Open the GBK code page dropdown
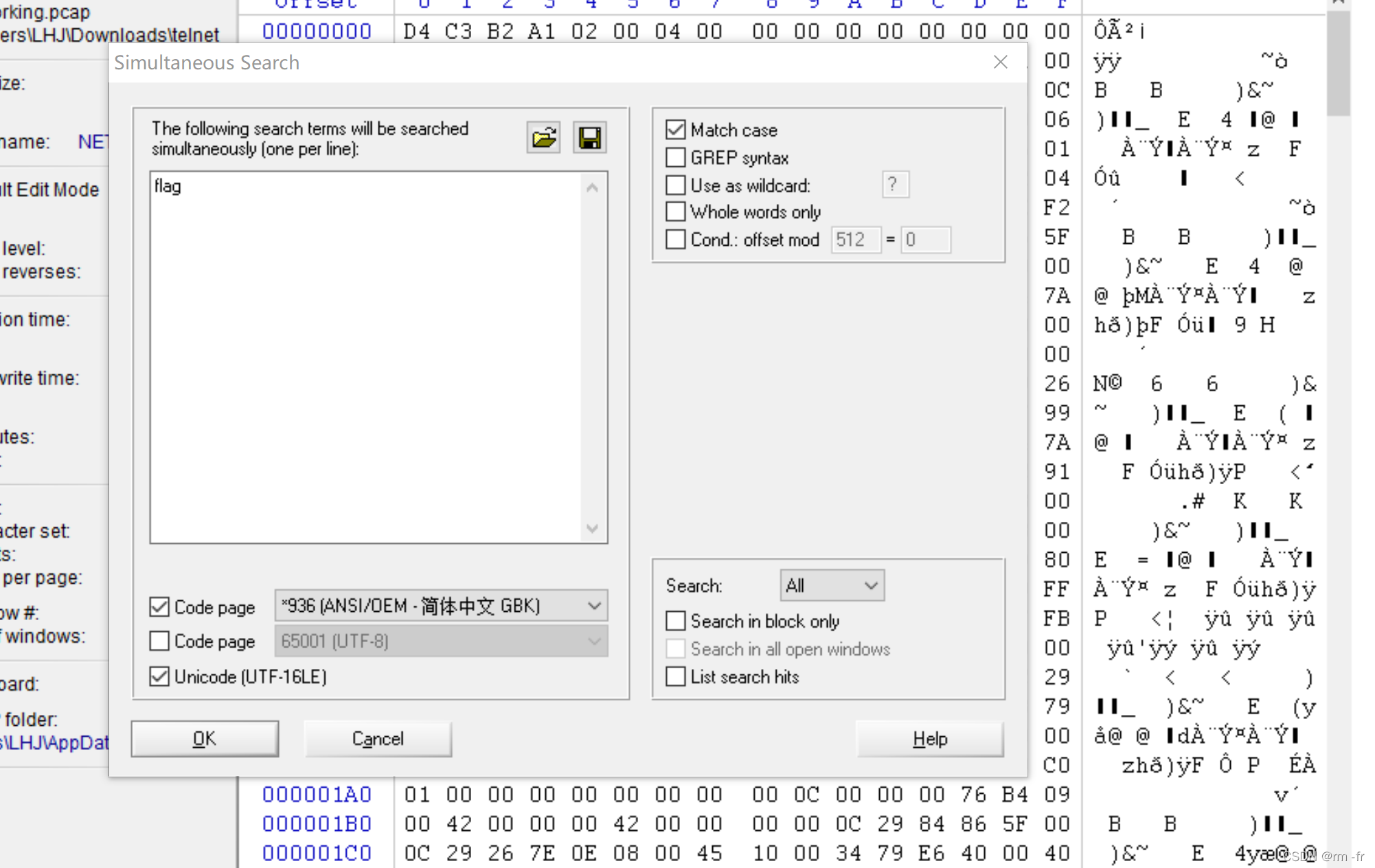The image size is (1375, 868). 593,606
